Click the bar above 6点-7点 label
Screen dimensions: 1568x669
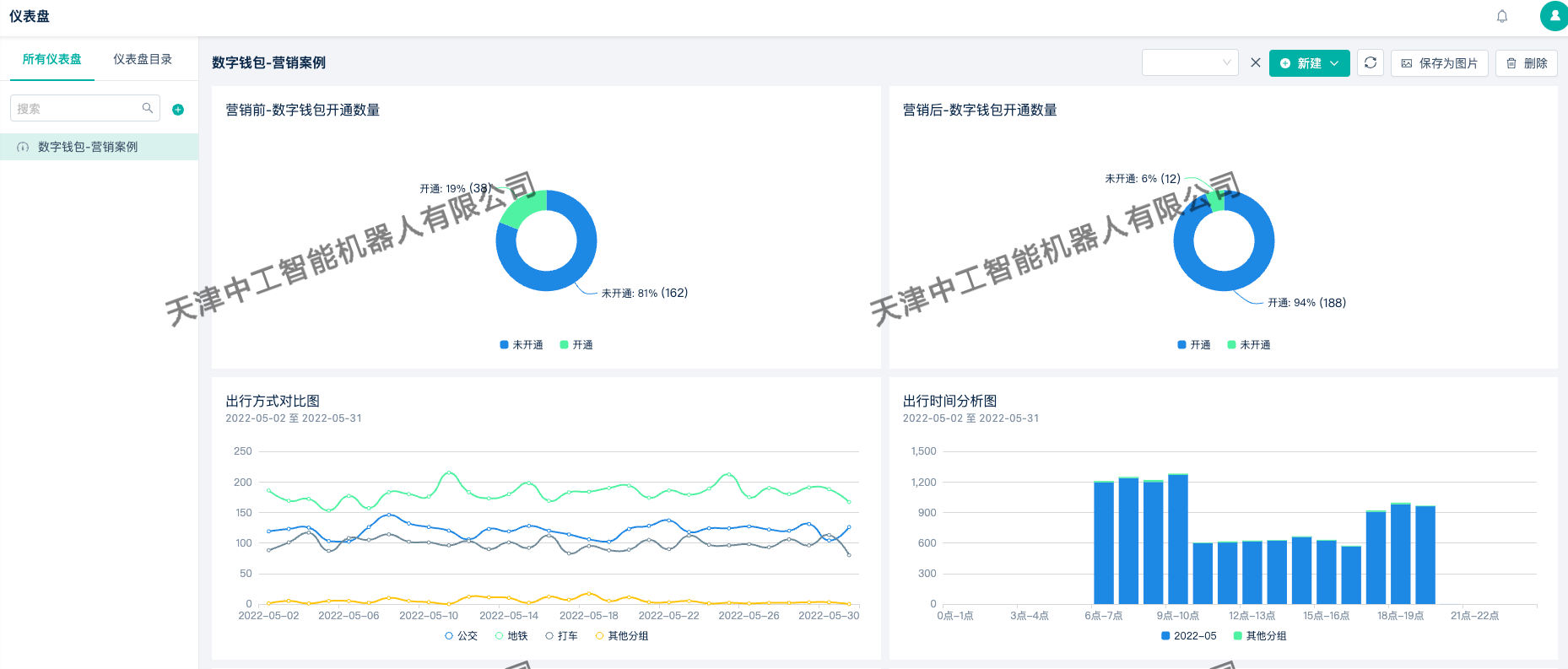coord(1104,543)
